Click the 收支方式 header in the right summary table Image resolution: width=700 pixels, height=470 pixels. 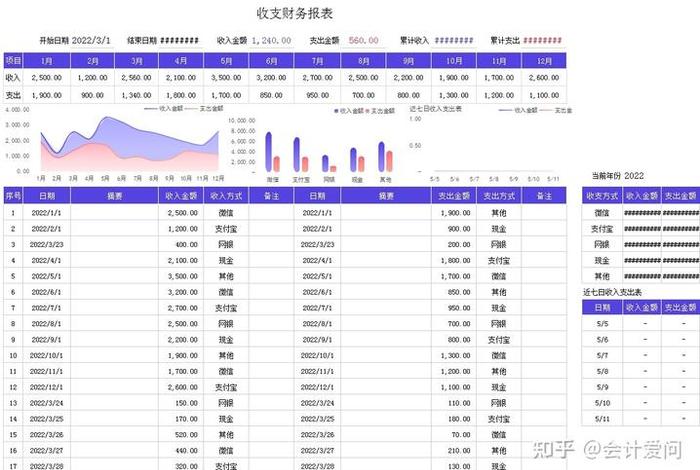tap(602, 196)
